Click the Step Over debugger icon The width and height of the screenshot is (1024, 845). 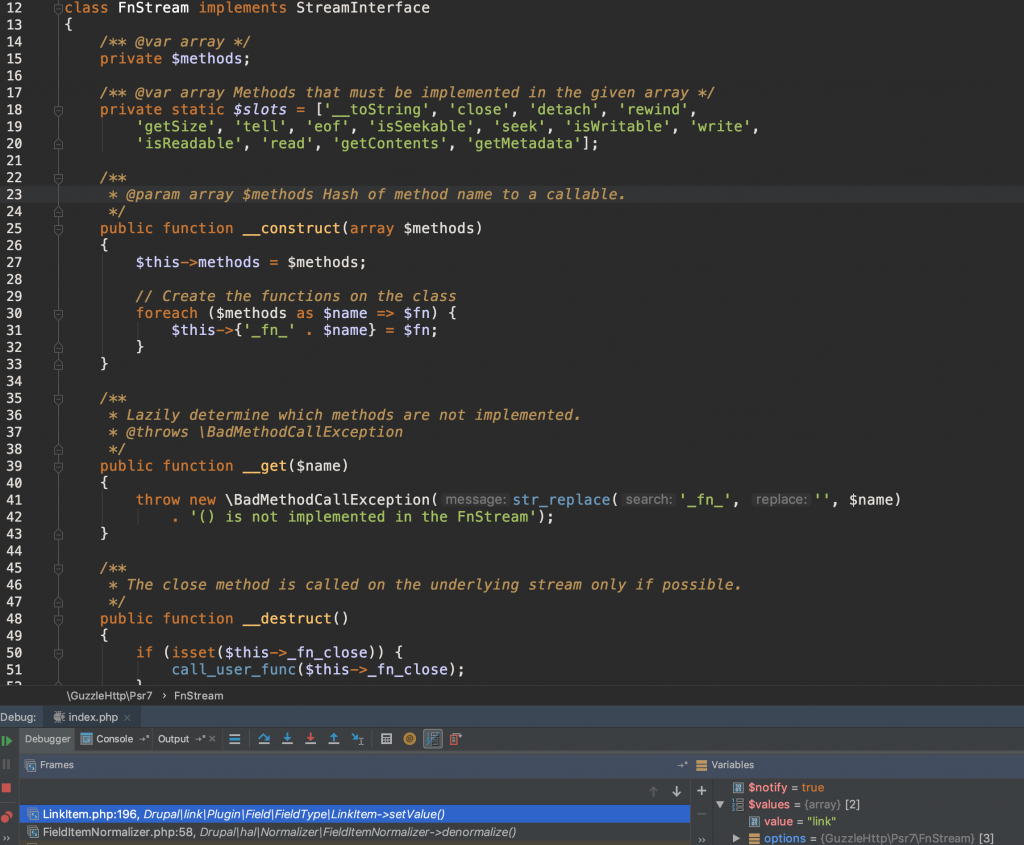265,739
